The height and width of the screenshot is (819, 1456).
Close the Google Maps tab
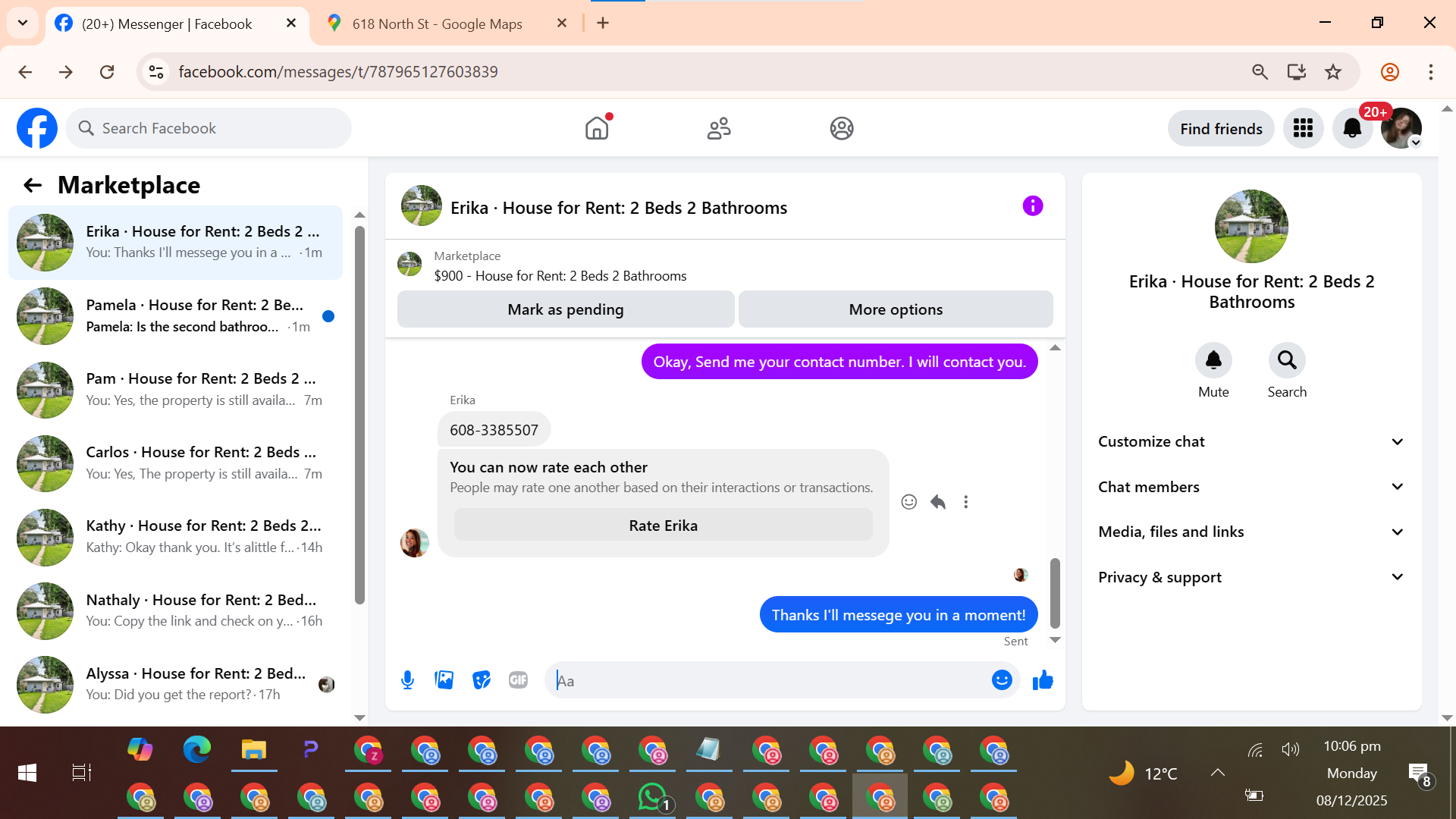pyautogui.click(x=562, y=24)
